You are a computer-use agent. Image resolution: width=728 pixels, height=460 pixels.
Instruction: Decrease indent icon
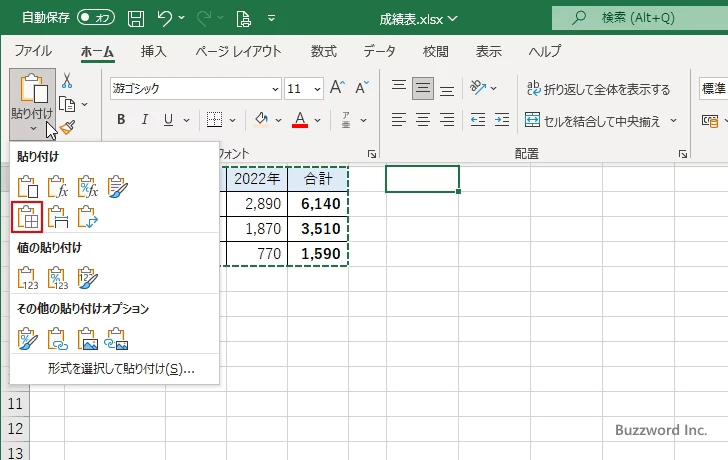(x=478, y=120)
